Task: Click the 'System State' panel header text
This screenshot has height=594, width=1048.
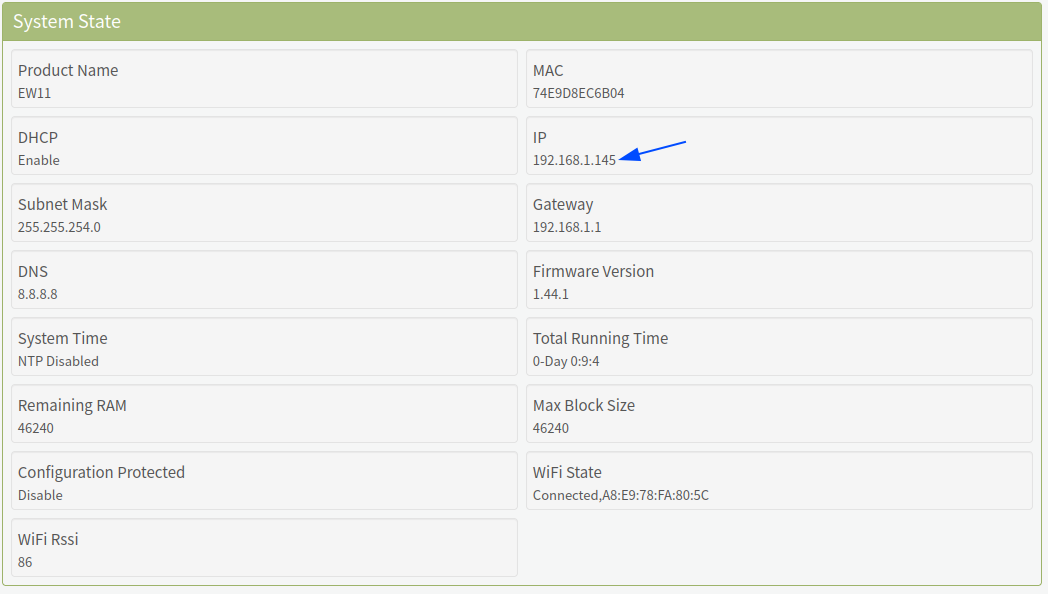Action: pos(67,21)
